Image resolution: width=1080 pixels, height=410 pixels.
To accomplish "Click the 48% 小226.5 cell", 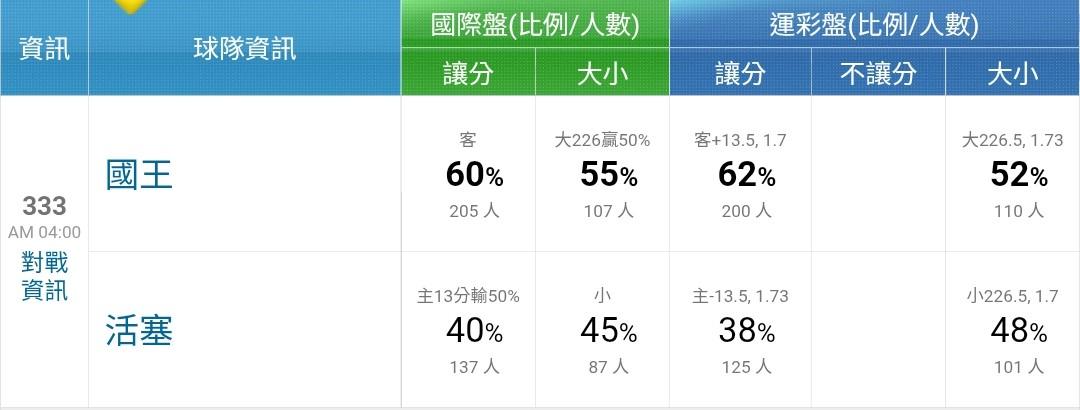I will coord(1012,330).
